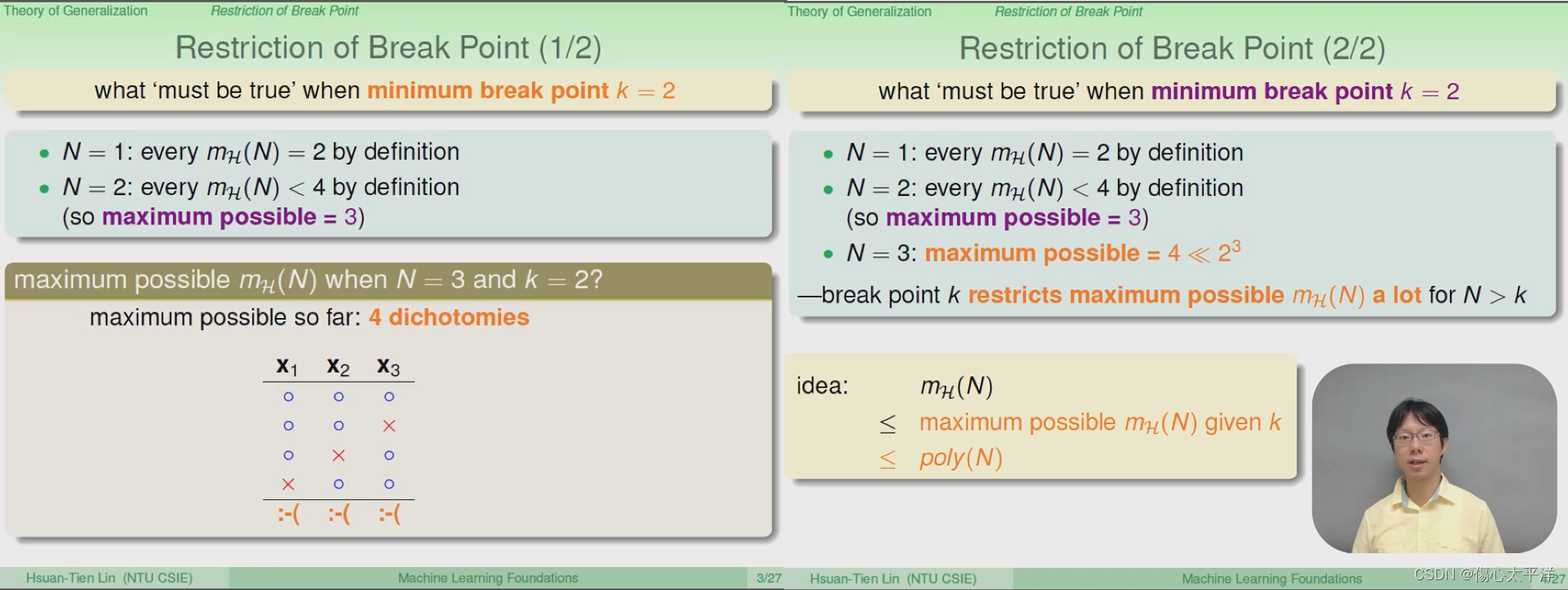Click the 'N = 2' bullet on right slide
The height and width of the screenshot is (590, 1568).
pos(1045,188)
